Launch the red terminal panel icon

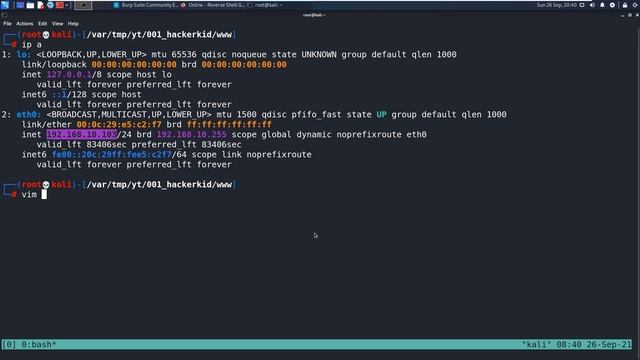pos(60,5)
